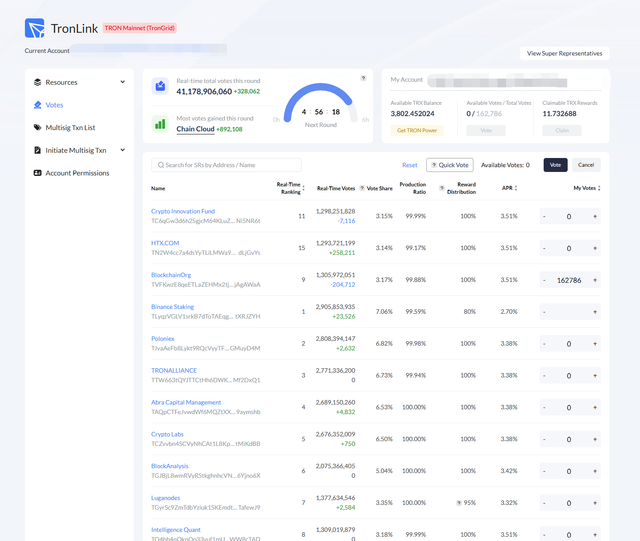The image size is (640, 541).
Task: Sort by Real-Time Ranking arrows
Action: (x=304, y=188)
